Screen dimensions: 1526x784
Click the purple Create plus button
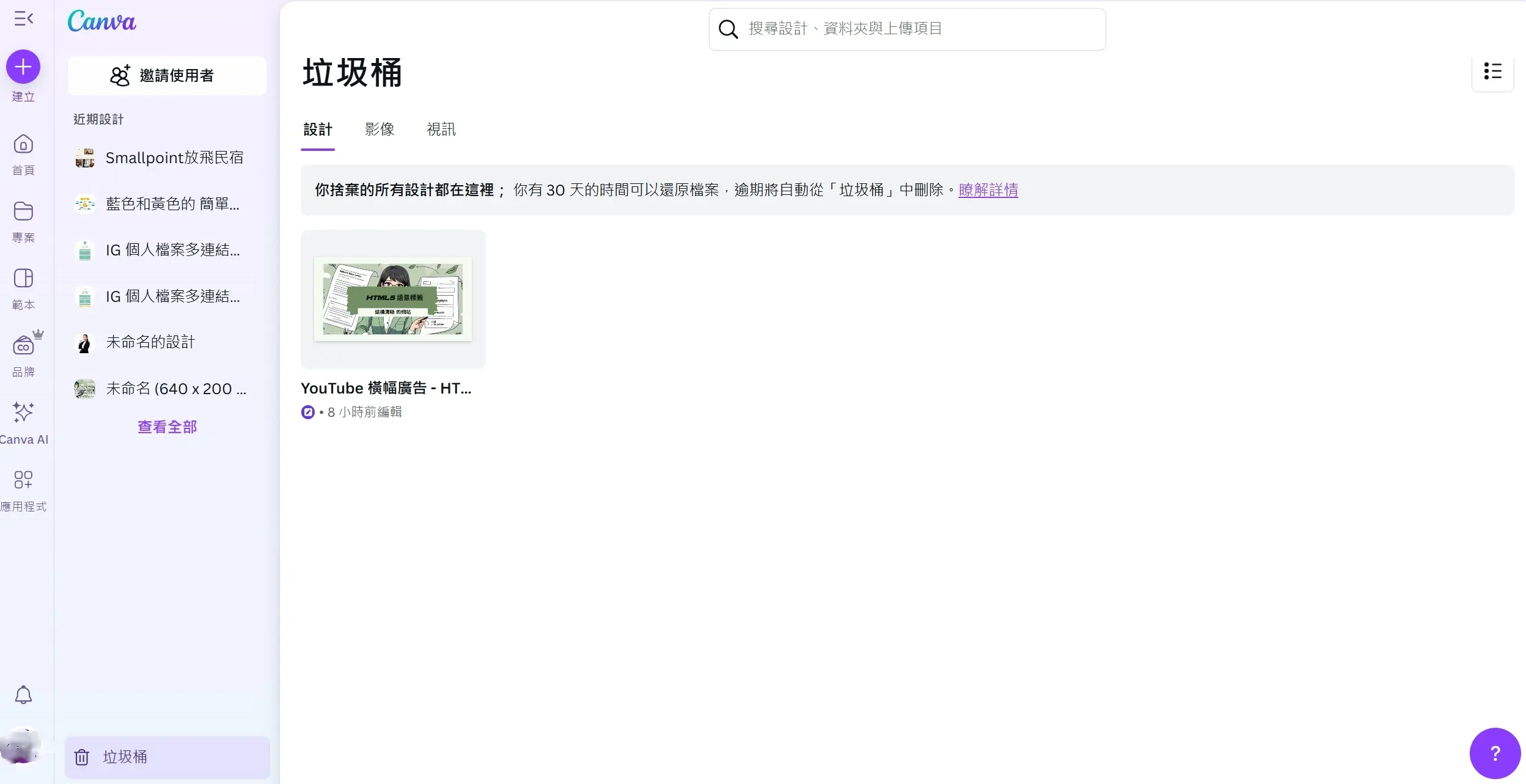coord(23,67)
